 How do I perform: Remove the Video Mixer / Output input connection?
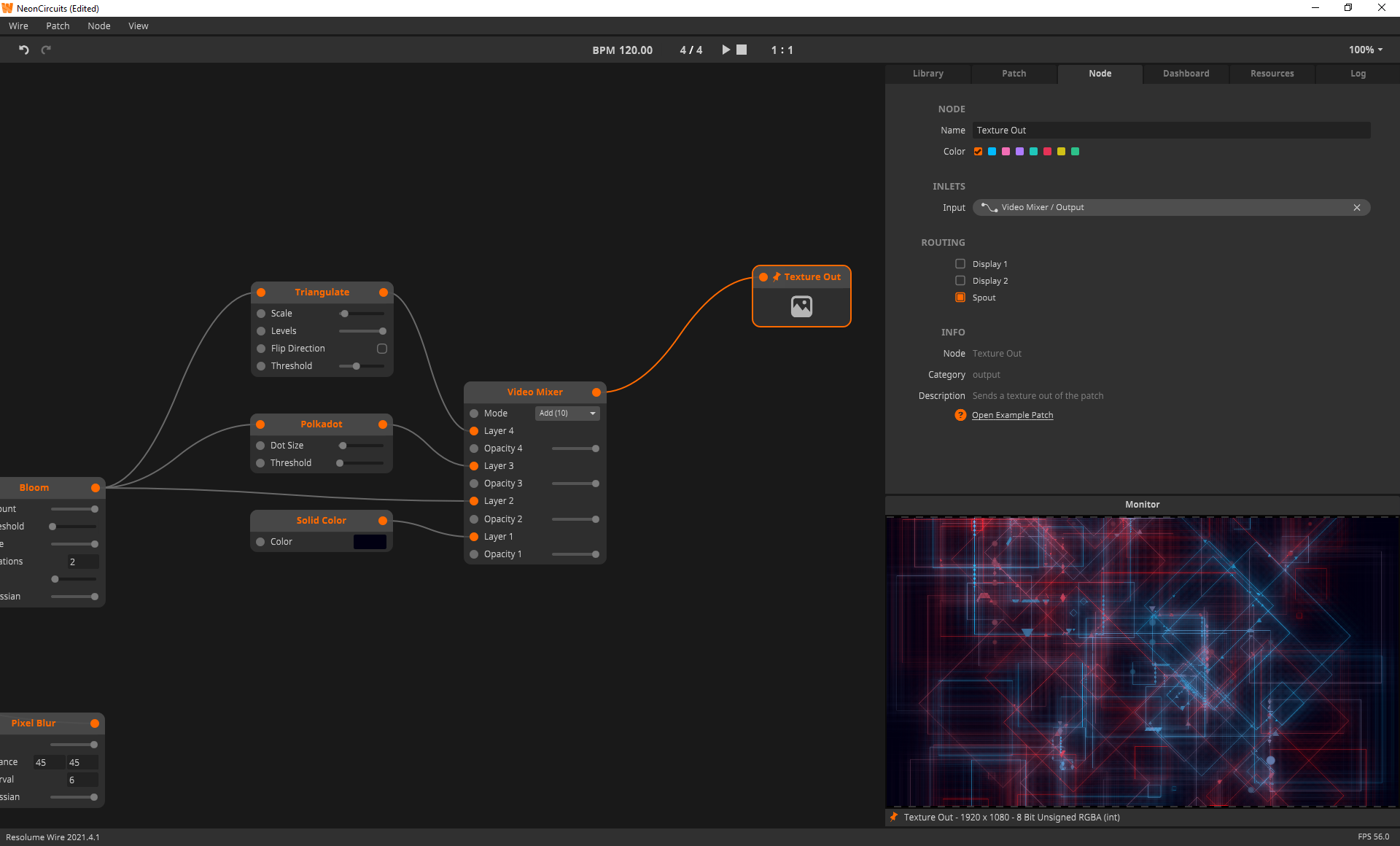point(1356,208)
